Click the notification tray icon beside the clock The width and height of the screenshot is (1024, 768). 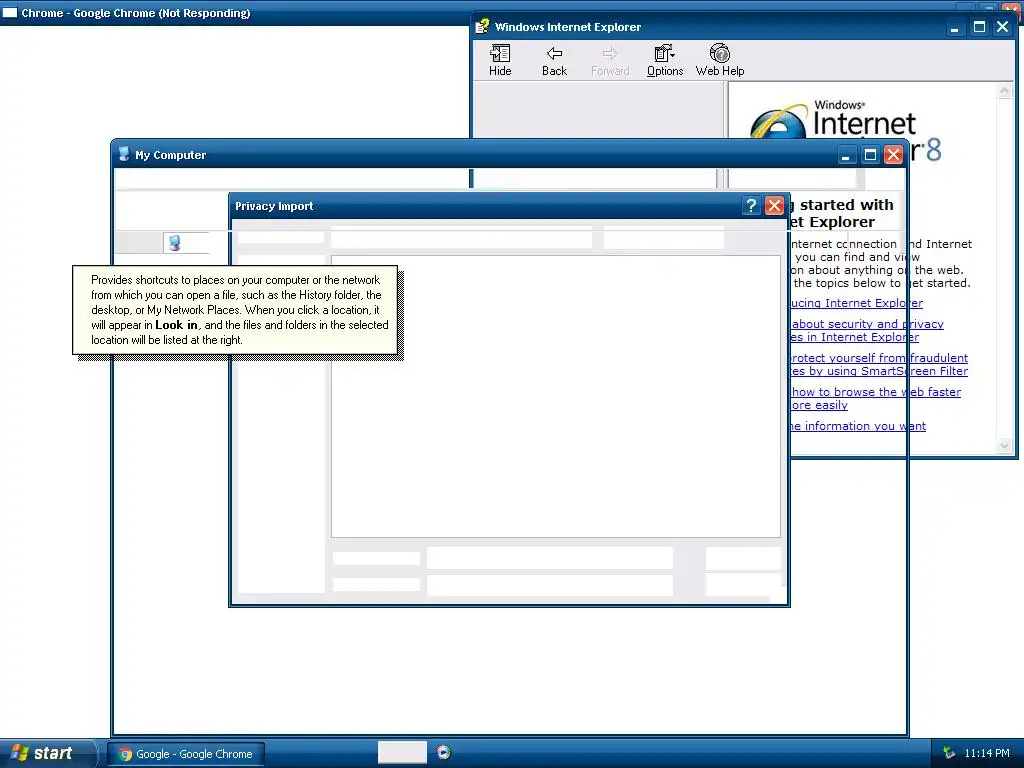pyautogui.click(x=949, y=753)
